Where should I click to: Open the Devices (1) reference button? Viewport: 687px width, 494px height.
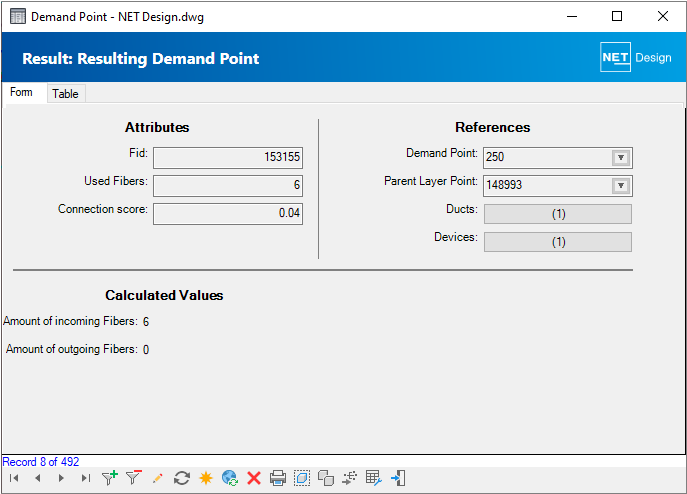pyautogui.click(x=557, y=242)
